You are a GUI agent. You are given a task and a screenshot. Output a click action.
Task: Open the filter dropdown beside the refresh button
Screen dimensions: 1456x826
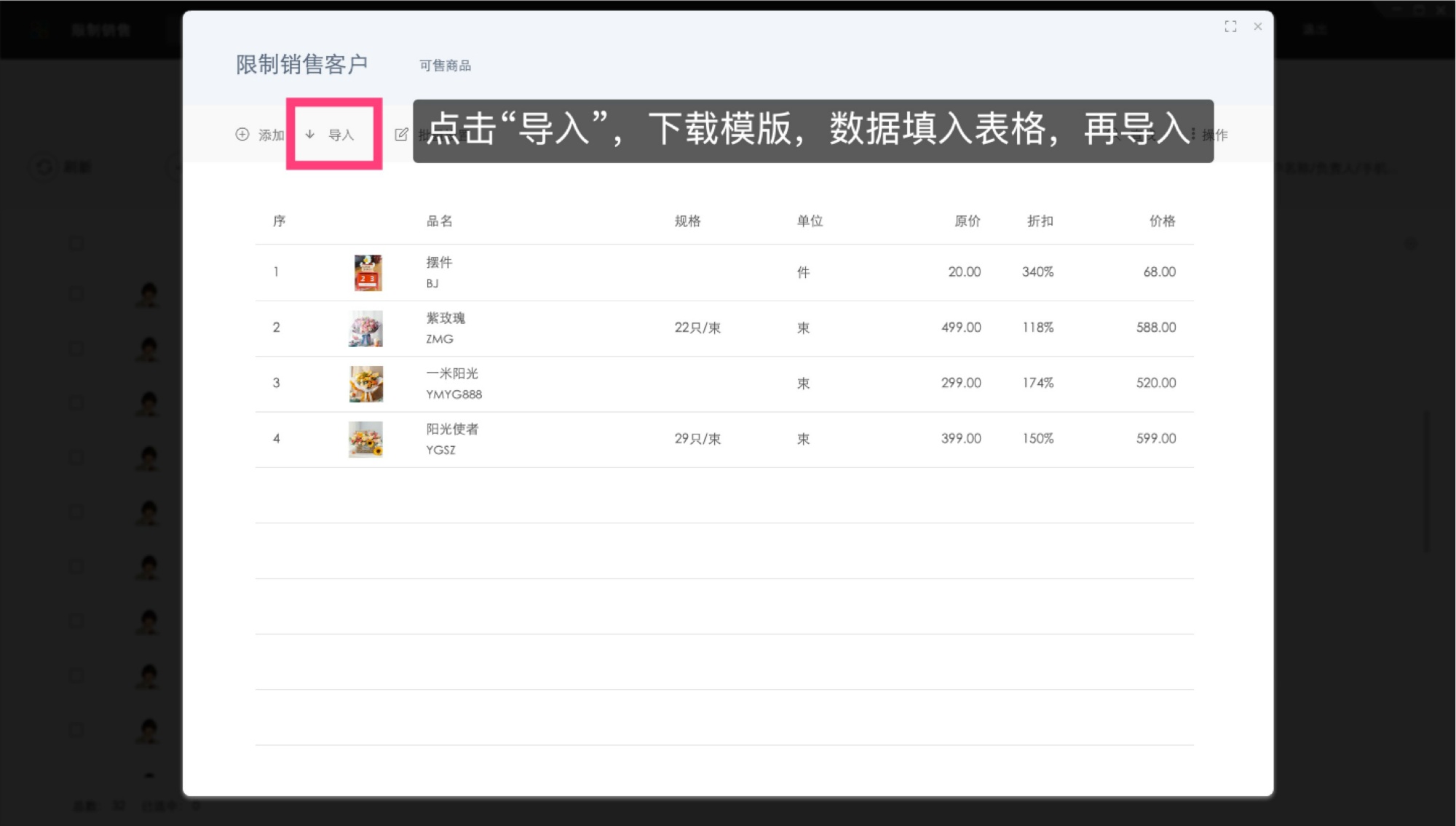[175, 166]
